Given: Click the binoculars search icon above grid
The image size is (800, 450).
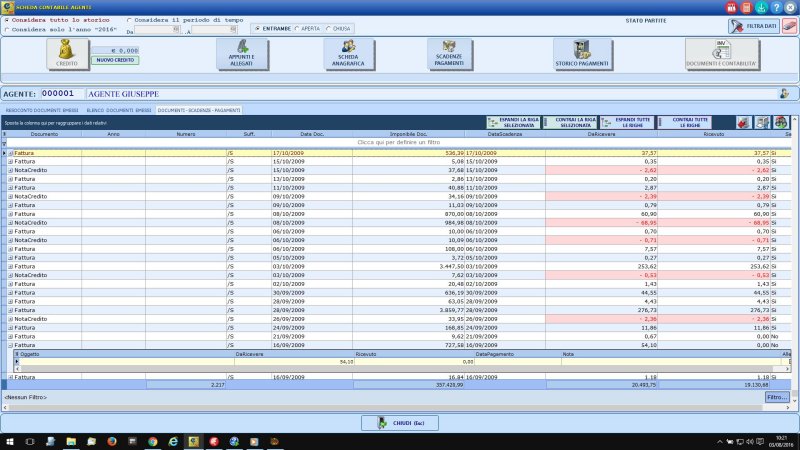Looking at the screenshot, I should [781, 122].
